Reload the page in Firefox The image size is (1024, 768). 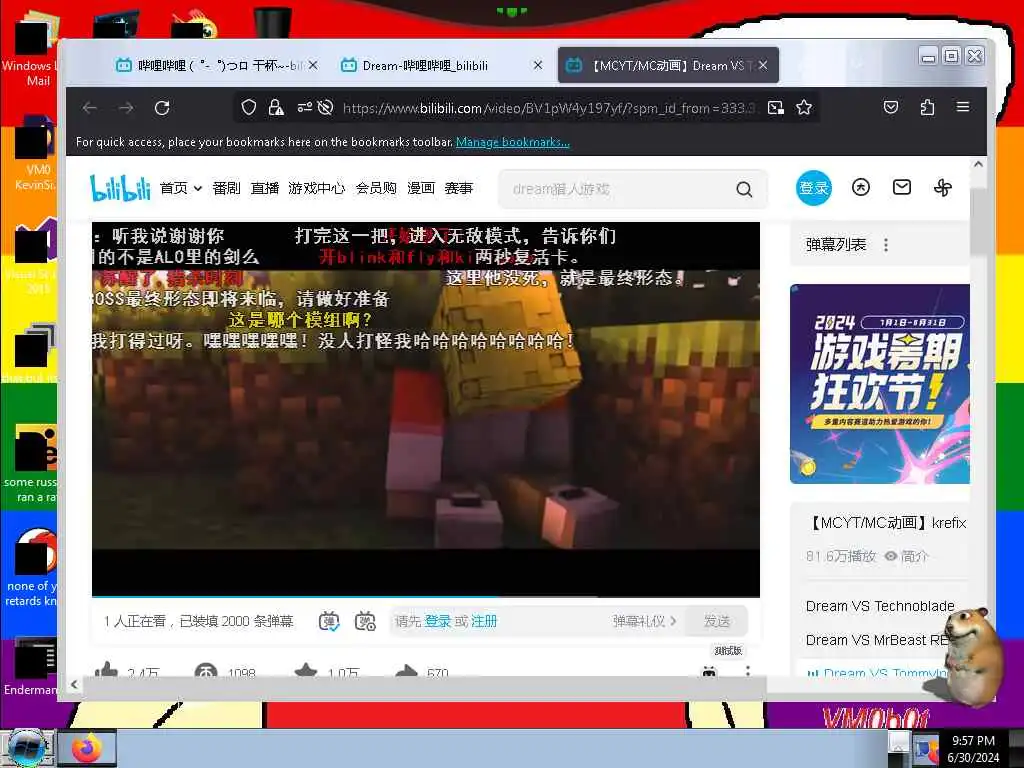[x=162, y=108]
